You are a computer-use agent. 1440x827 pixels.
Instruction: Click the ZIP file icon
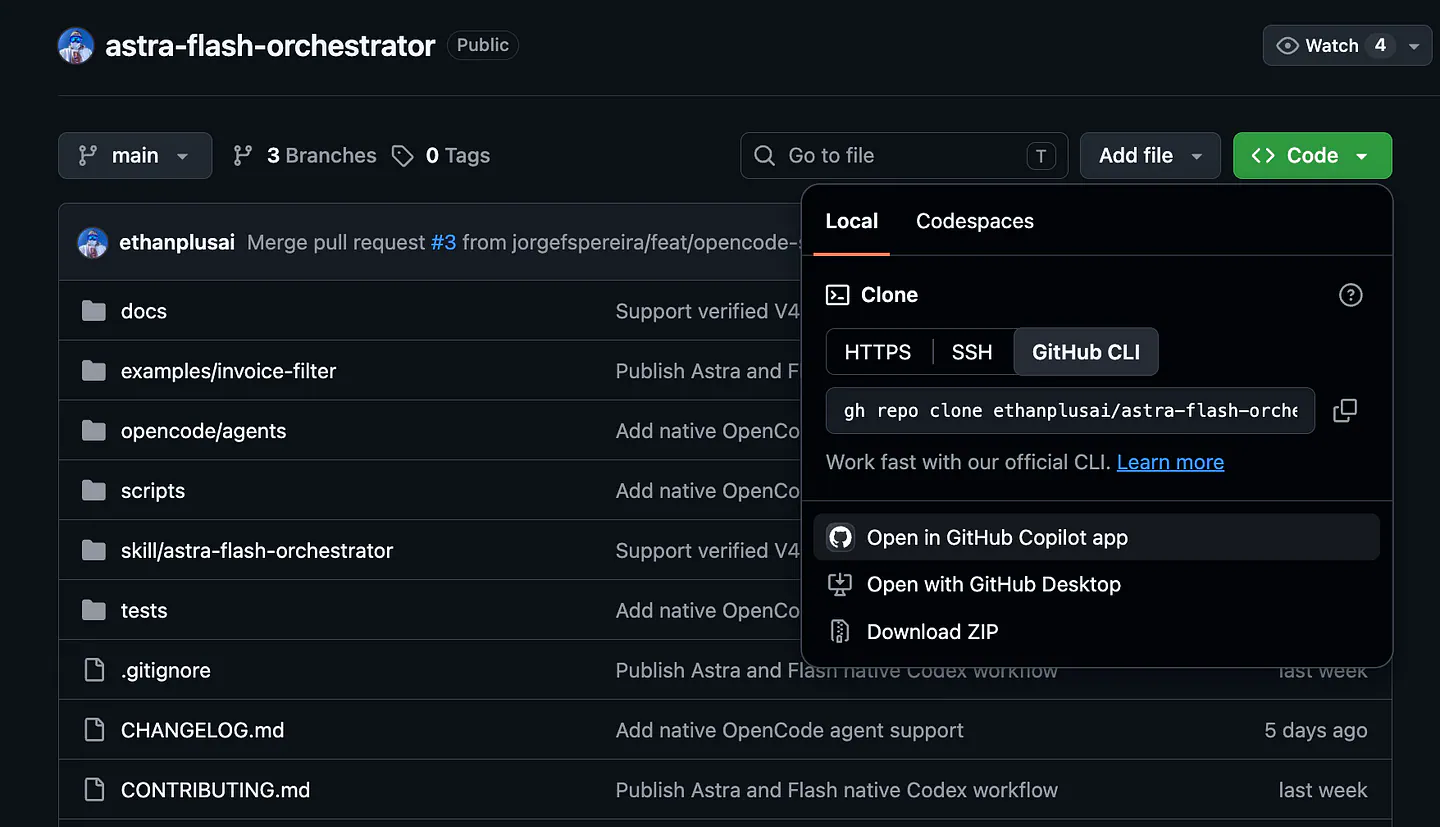(x=840, y=631)
